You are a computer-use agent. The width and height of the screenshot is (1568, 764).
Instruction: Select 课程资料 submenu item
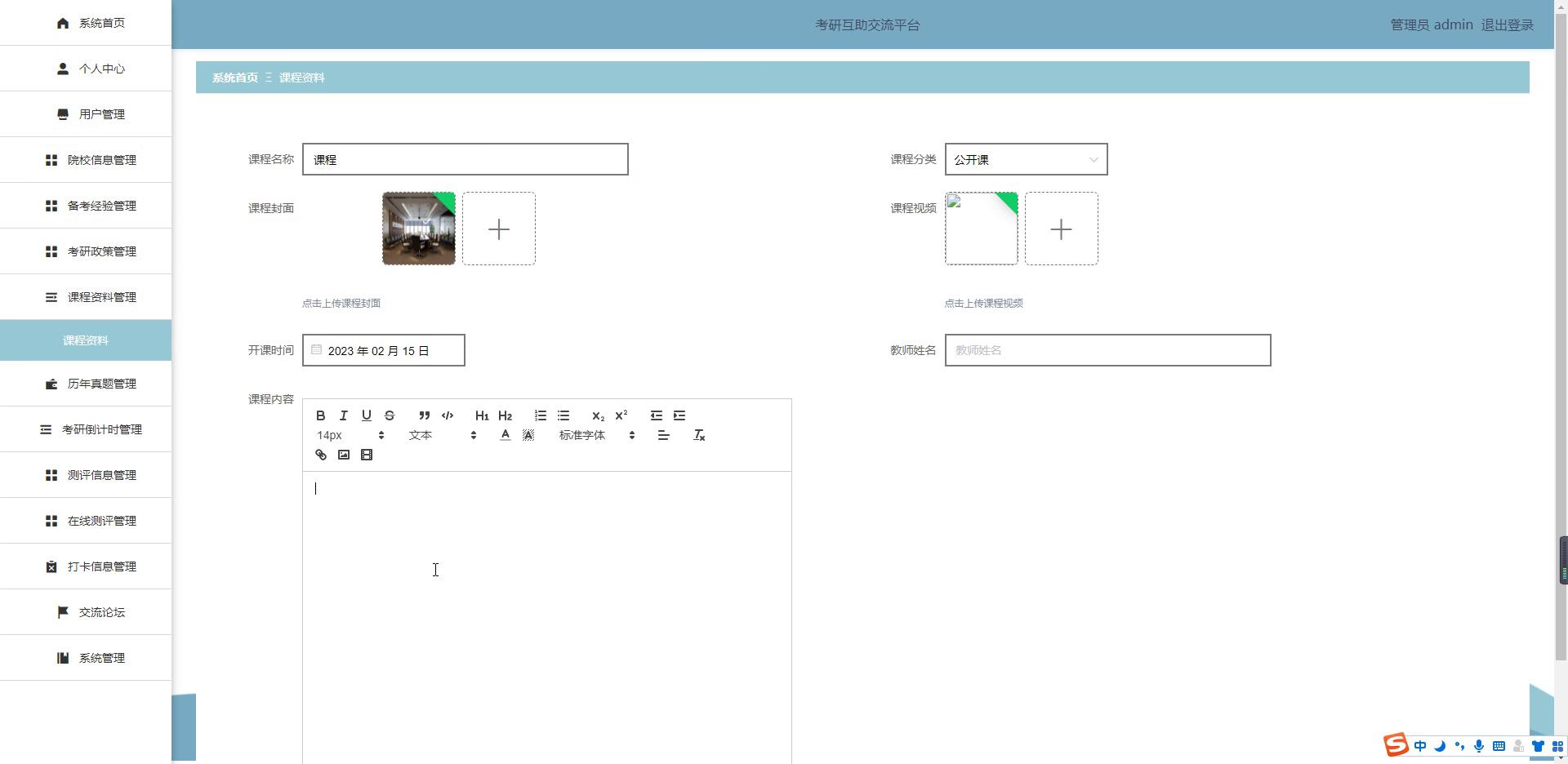86,340
